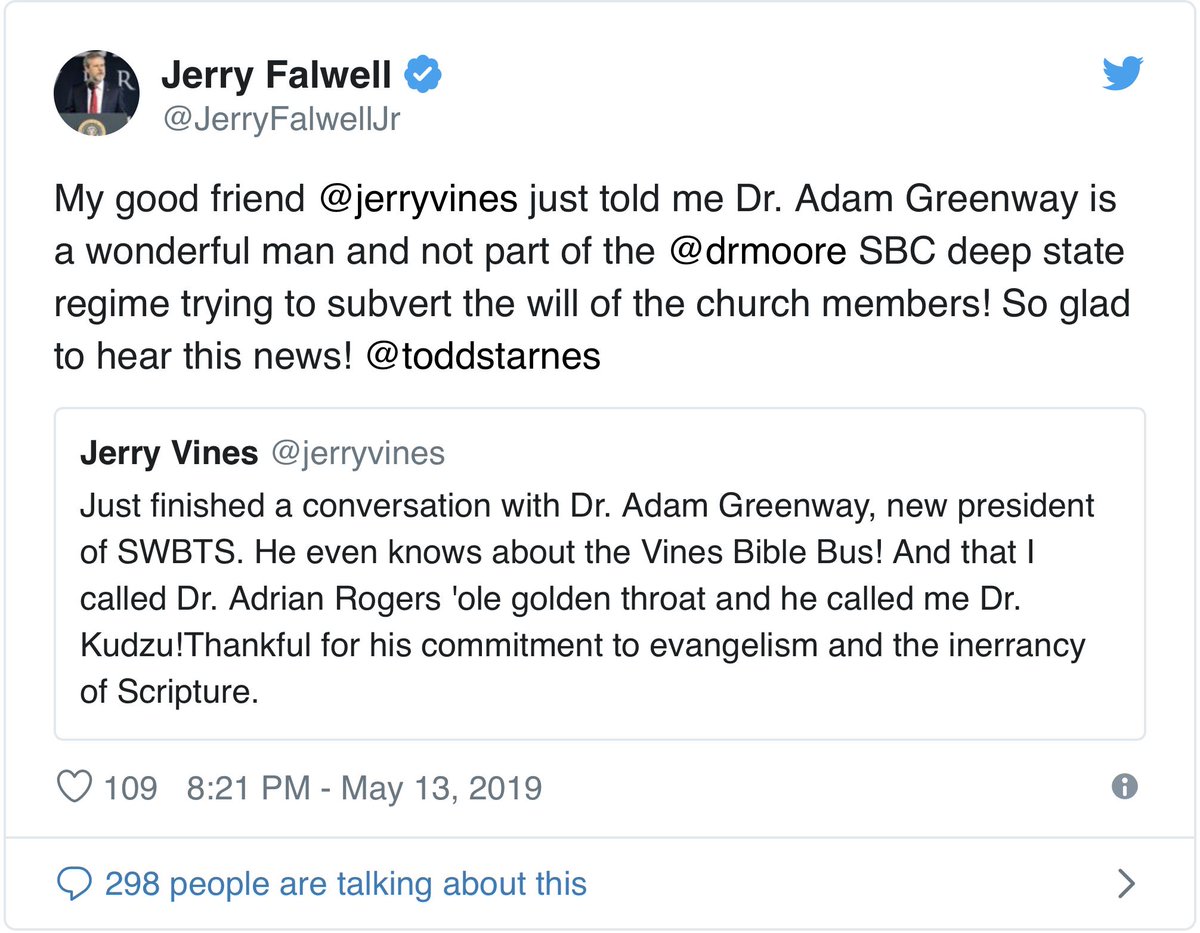Screen dimensions: 1200x933
Task: Open the @toddstarnes mention
Action: [x=483, y=356]
